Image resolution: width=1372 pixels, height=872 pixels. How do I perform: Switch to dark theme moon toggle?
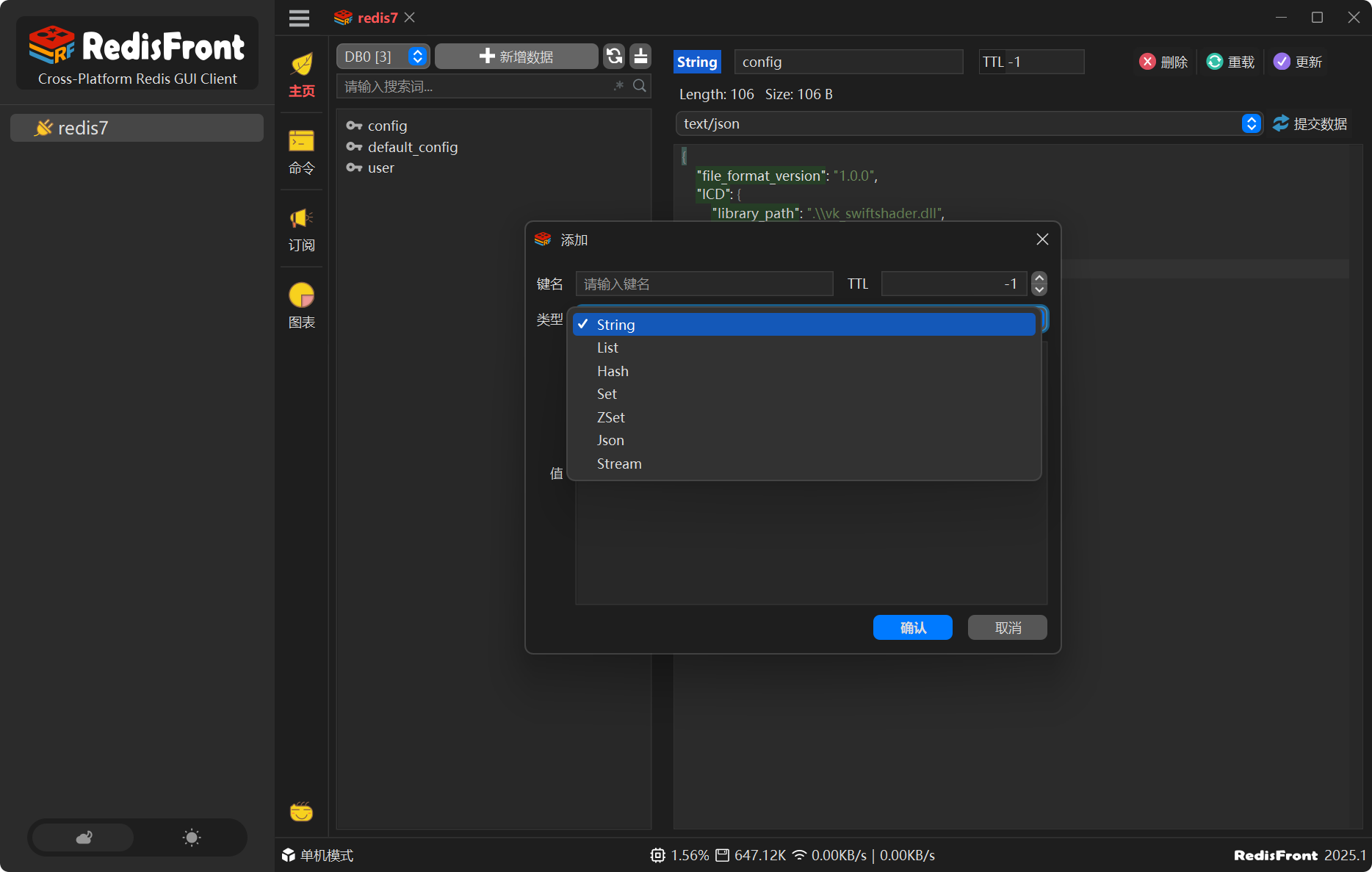point(84,837)
